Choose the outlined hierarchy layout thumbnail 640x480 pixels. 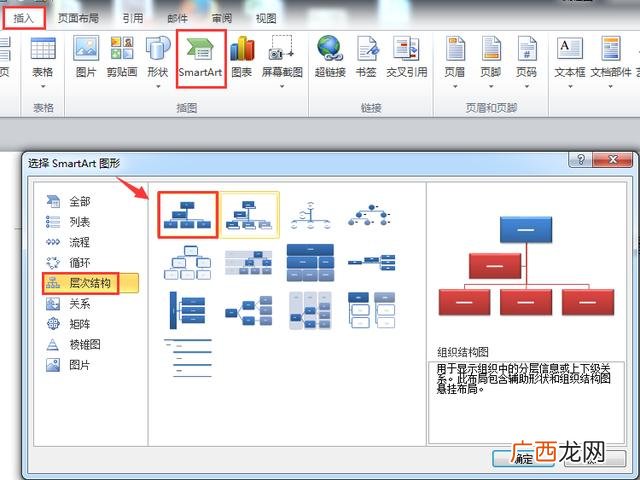click(188, 262)
